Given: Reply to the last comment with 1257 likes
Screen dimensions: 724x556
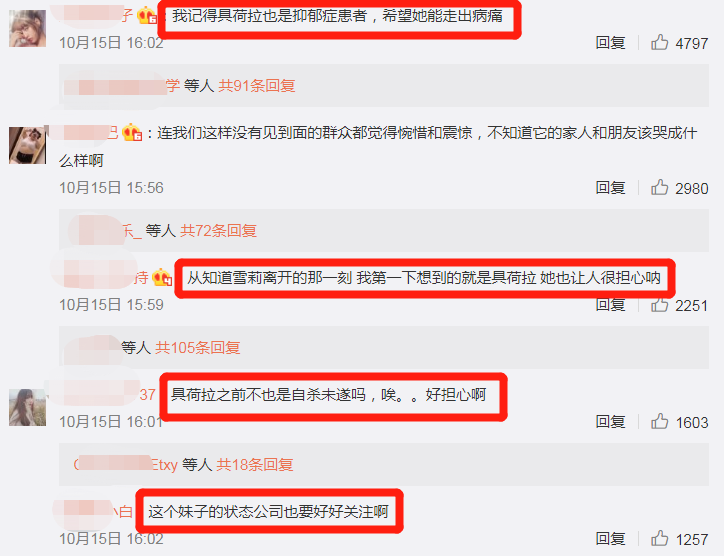Looking at the screenshot, I should [x=610, y=538].
